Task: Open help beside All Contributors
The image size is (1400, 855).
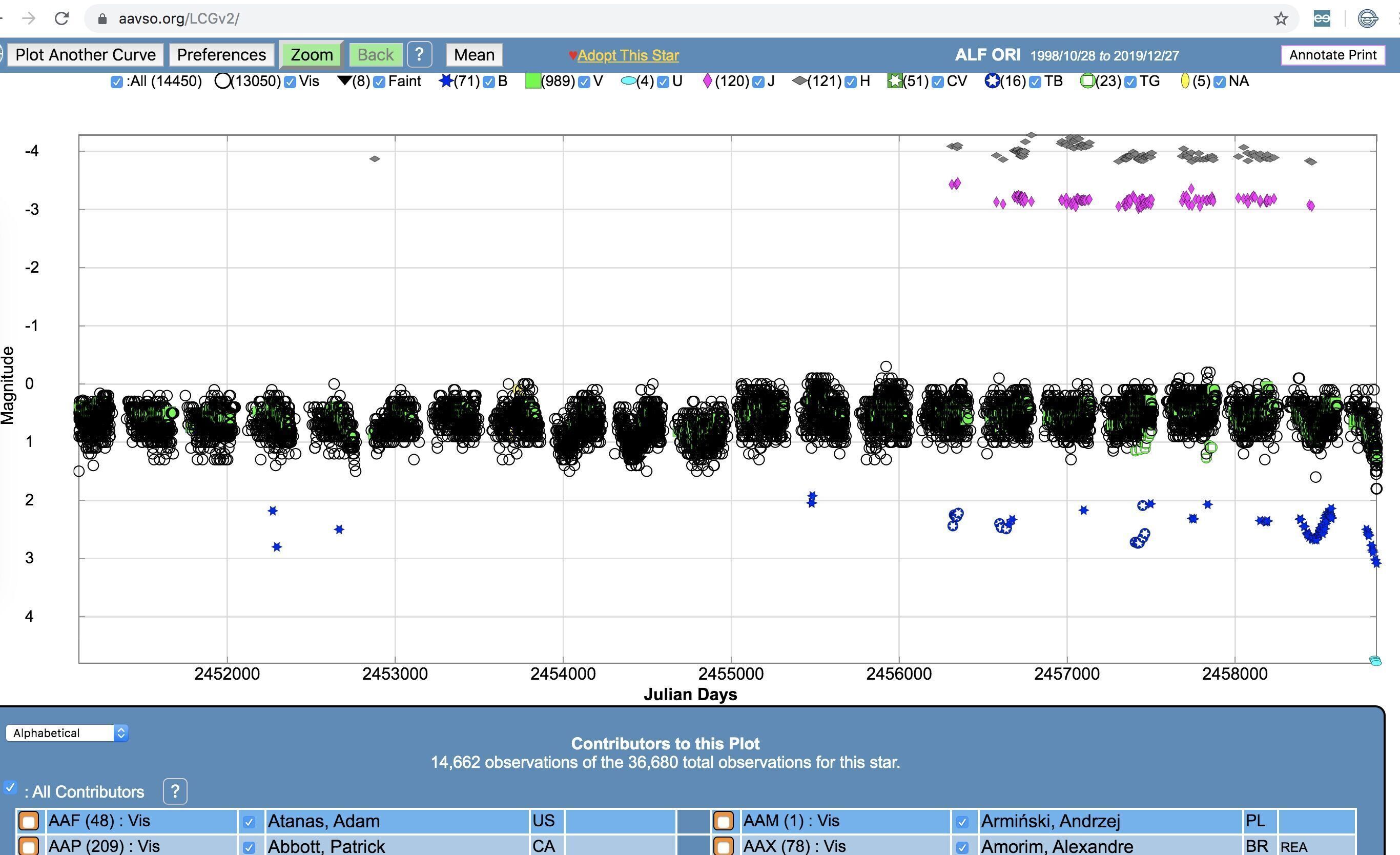Action: tap(175, 791)
